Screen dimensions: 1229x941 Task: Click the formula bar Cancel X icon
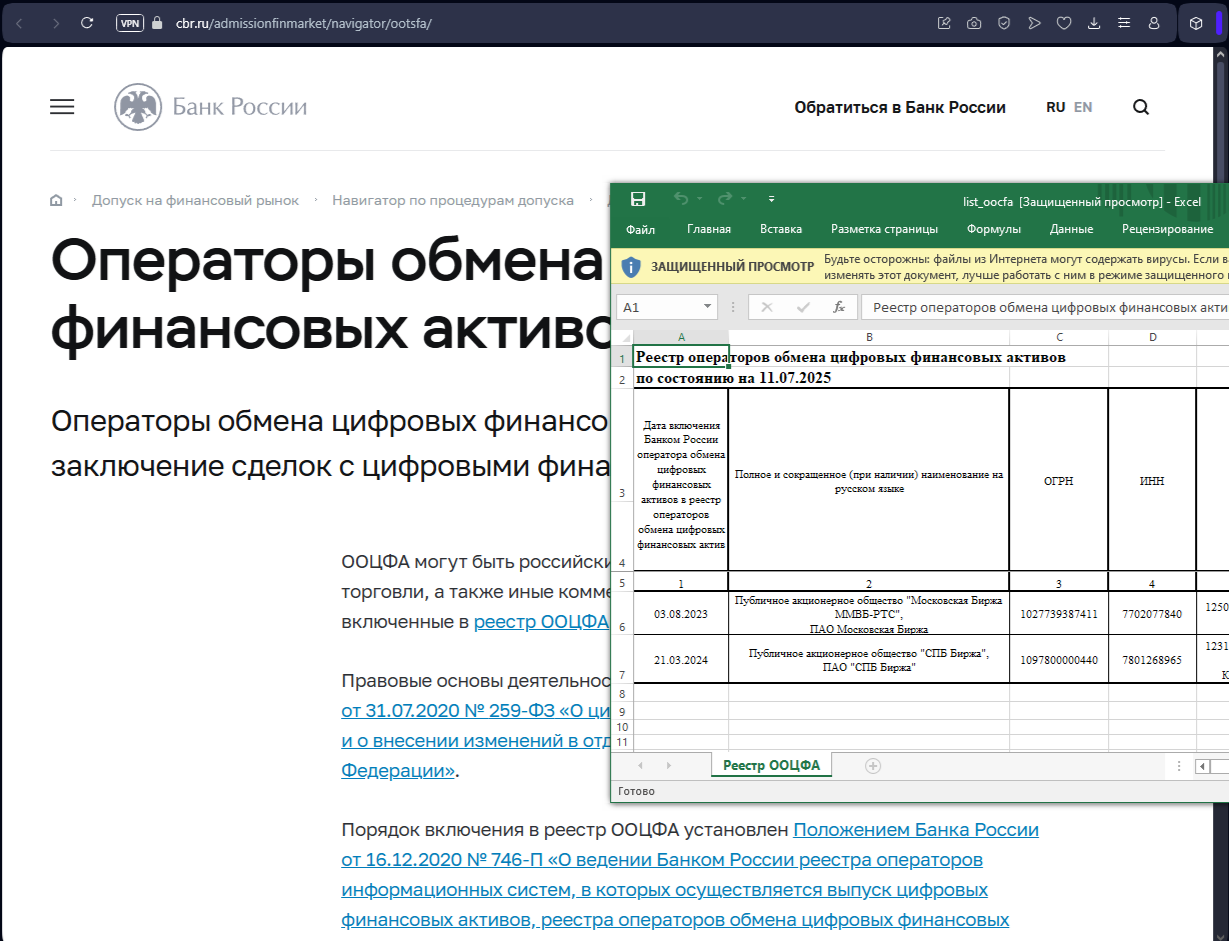[x=767, y=307]
